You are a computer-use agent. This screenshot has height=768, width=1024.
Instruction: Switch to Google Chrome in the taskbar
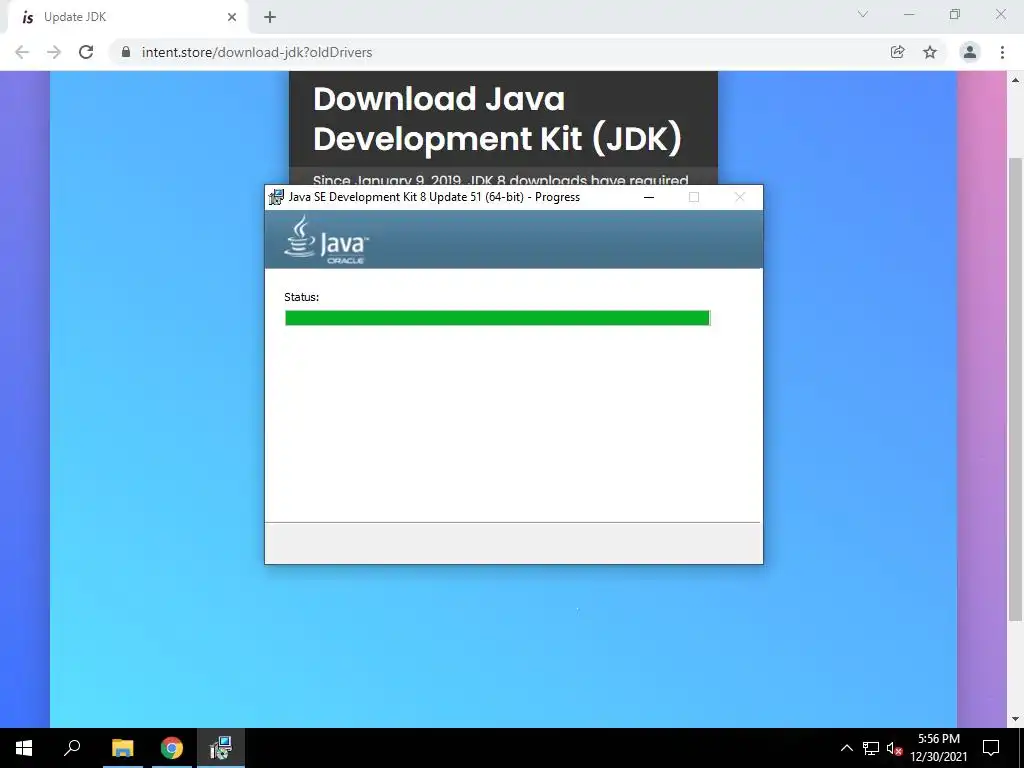pos(172,748)
